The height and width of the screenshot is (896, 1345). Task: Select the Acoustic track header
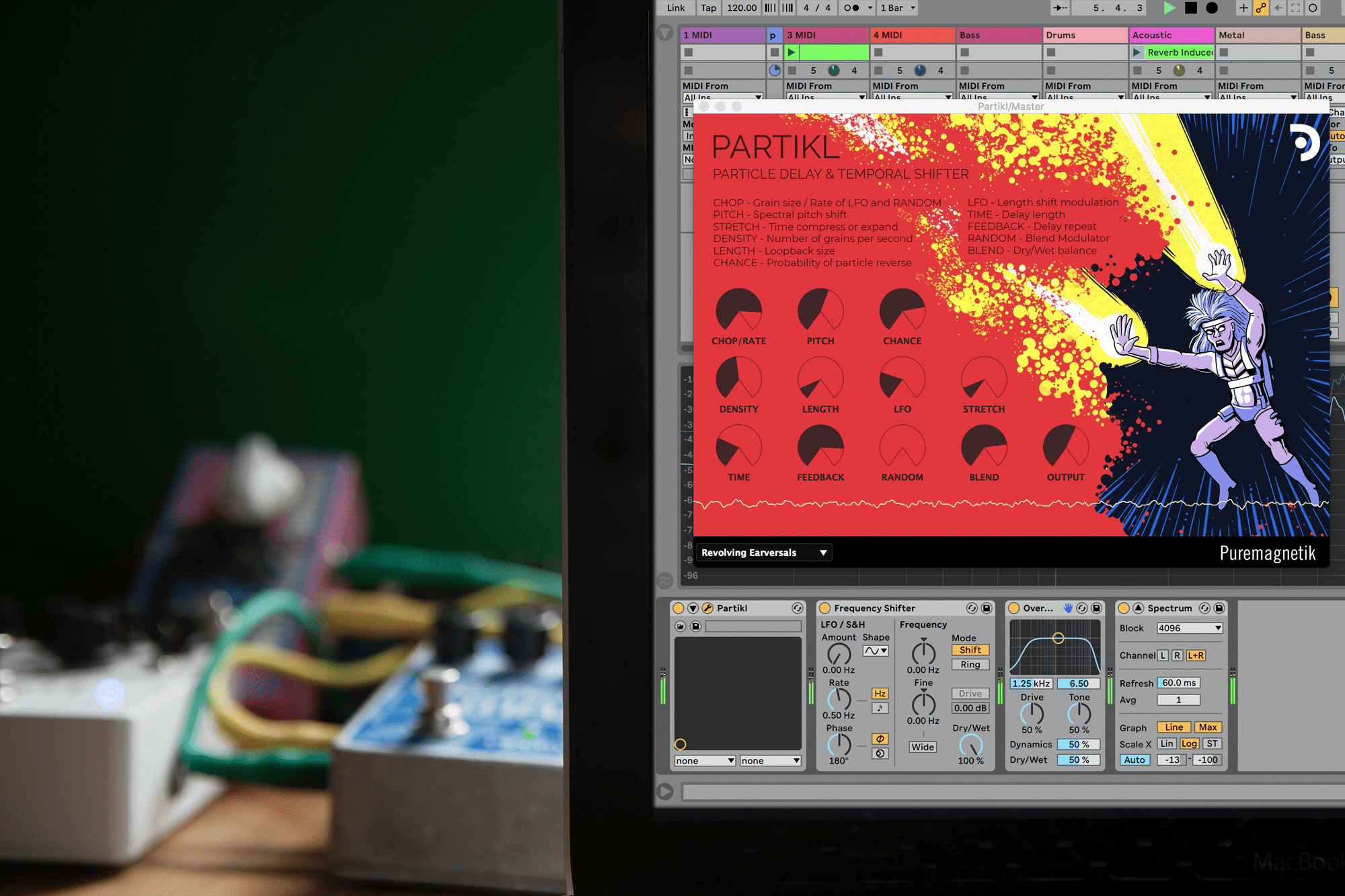[x=1171, y=35]
